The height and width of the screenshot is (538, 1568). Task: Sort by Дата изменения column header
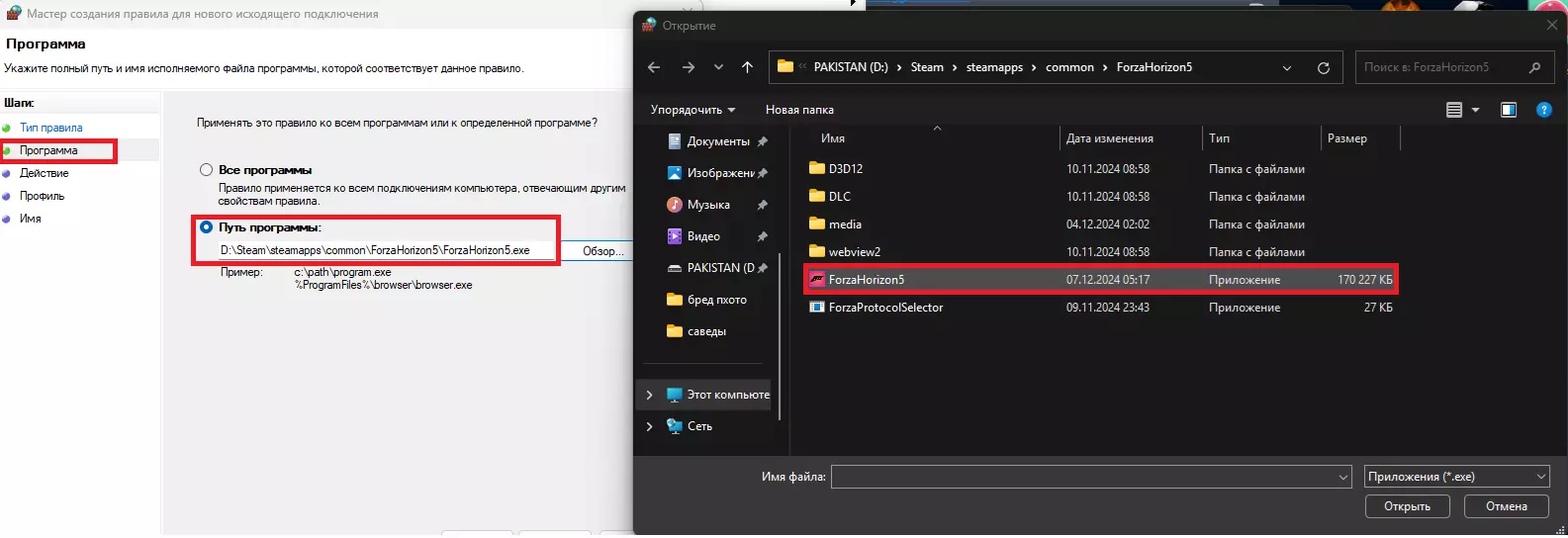[x=1110, y=138]
